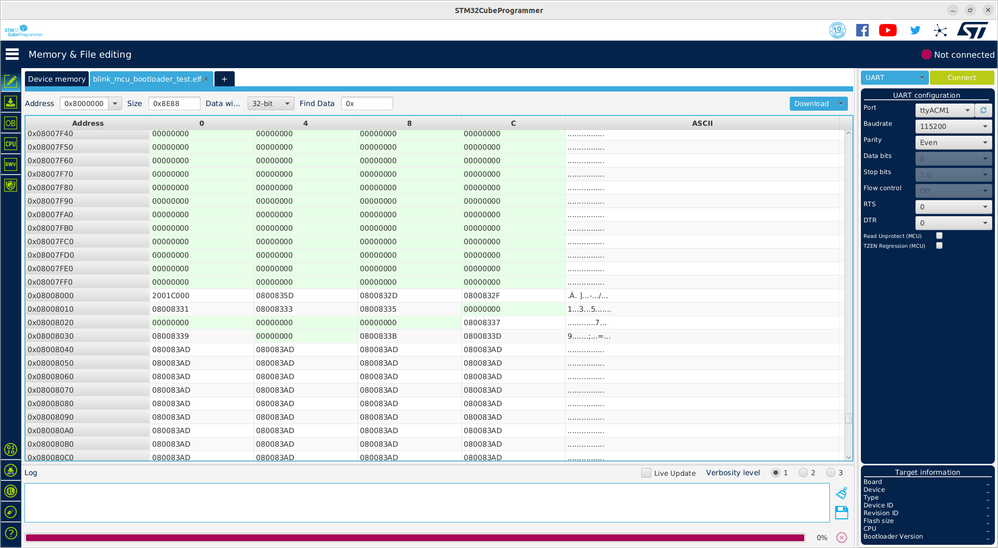Open the Facebook link icon
This screenshot has width=998, height=548.
(862, 30)
